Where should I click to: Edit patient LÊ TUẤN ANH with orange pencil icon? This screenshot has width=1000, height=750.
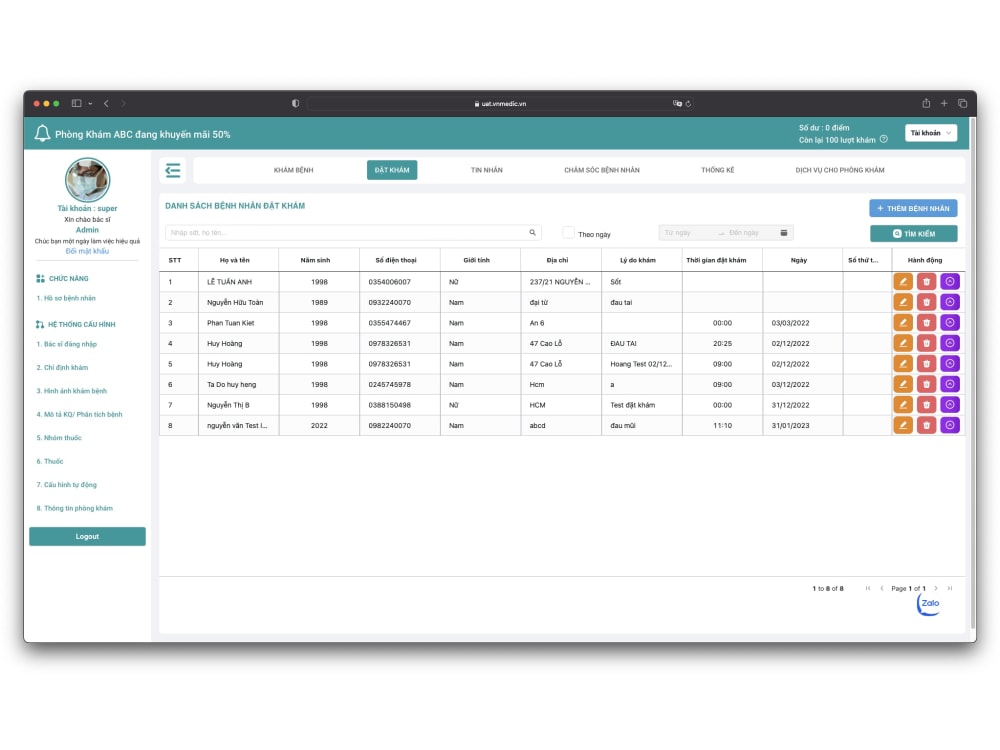[902, 281]
